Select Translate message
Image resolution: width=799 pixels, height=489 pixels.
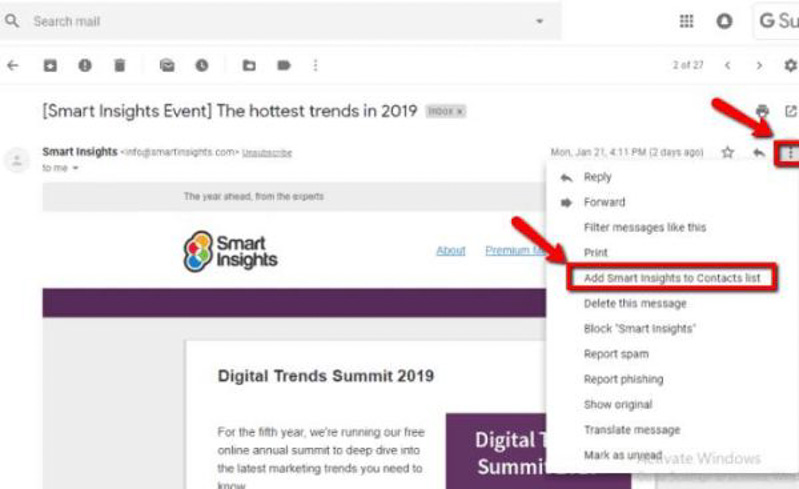point(672,430)
